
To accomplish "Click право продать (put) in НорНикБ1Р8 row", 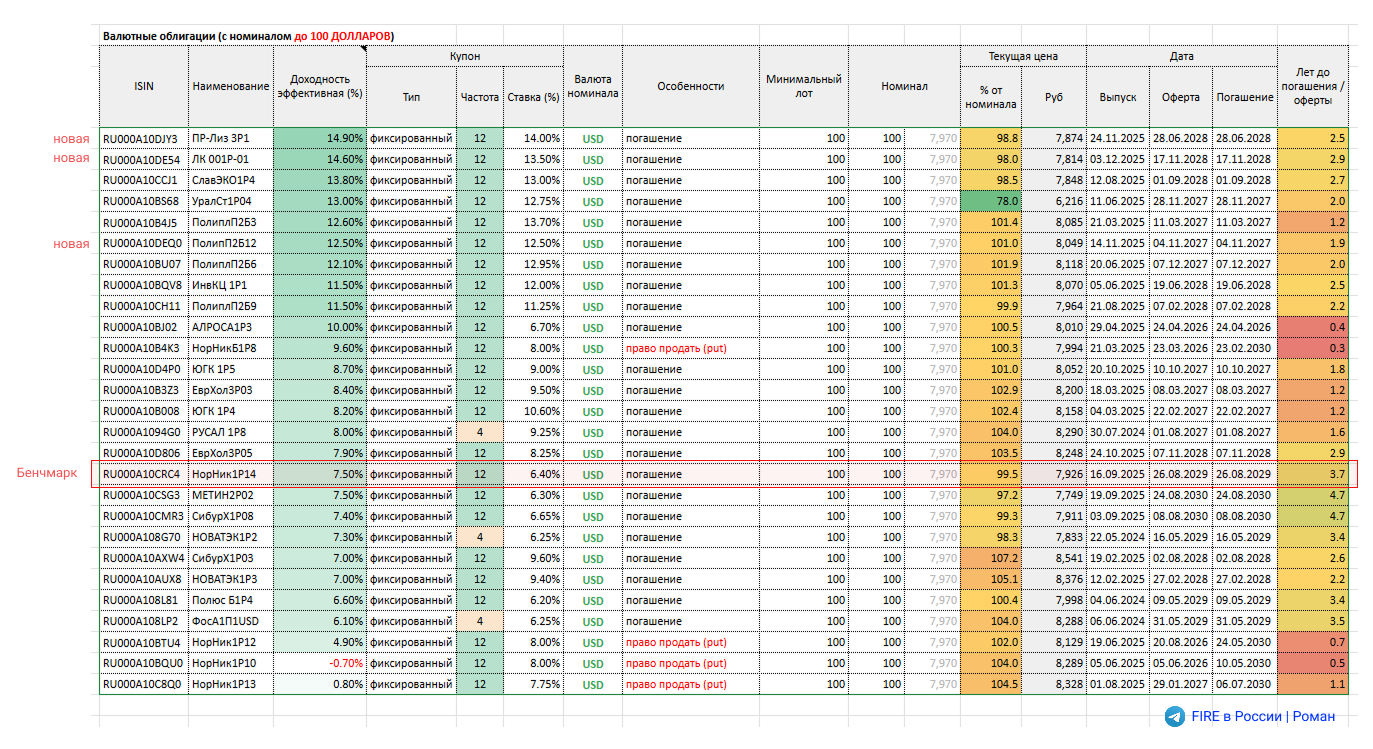I will pyautogui.click(x=676, y=348).
